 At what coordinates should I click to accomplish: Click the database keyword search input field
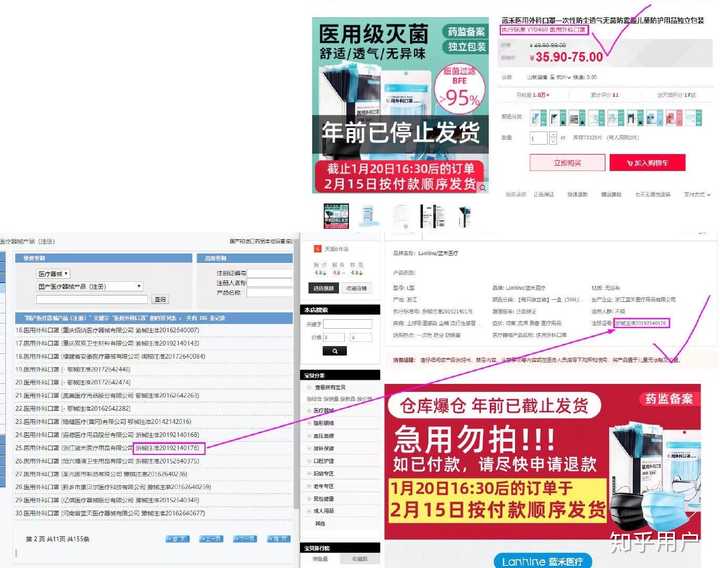tap(92, 299)
